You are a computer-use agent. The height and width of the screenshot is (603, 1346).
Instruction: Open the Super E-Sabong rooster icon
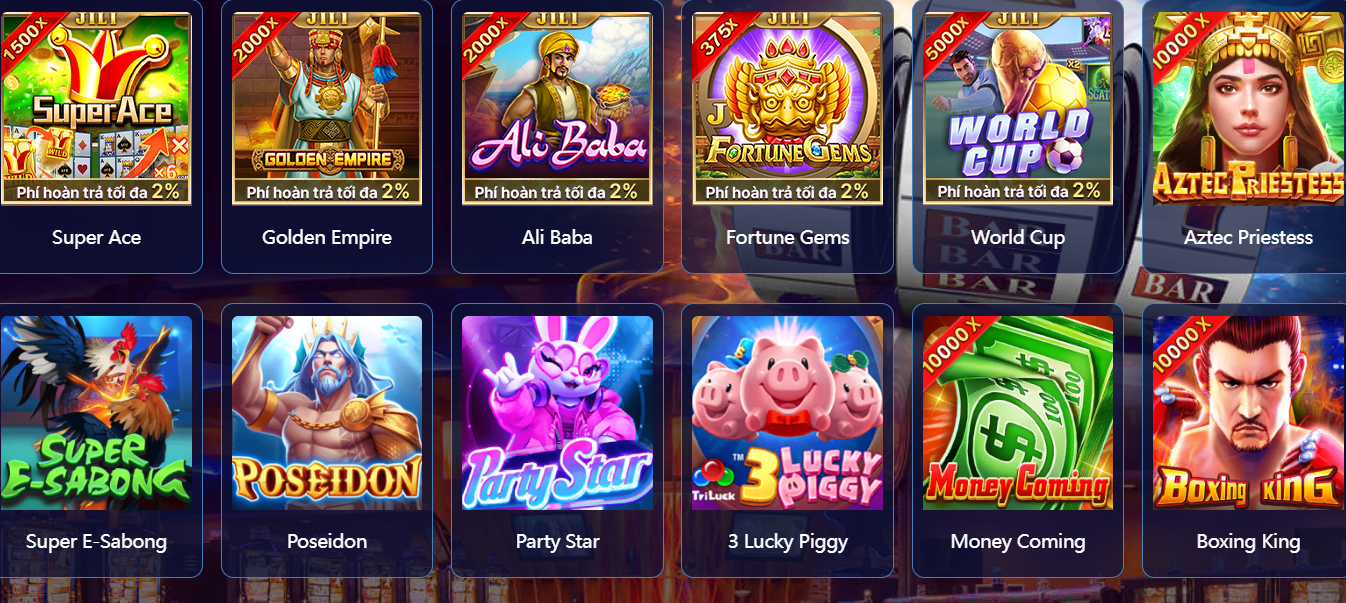click(x=96, y=413)
